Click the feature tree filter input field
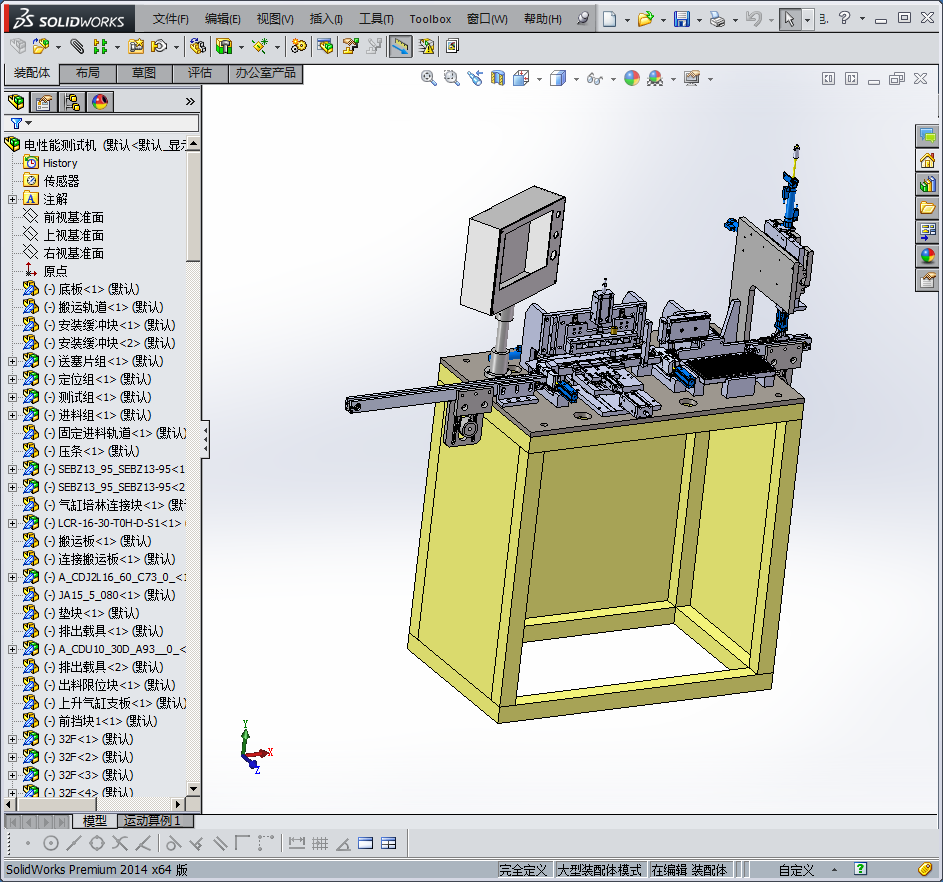The image size is (943, 882). point(110,123)
